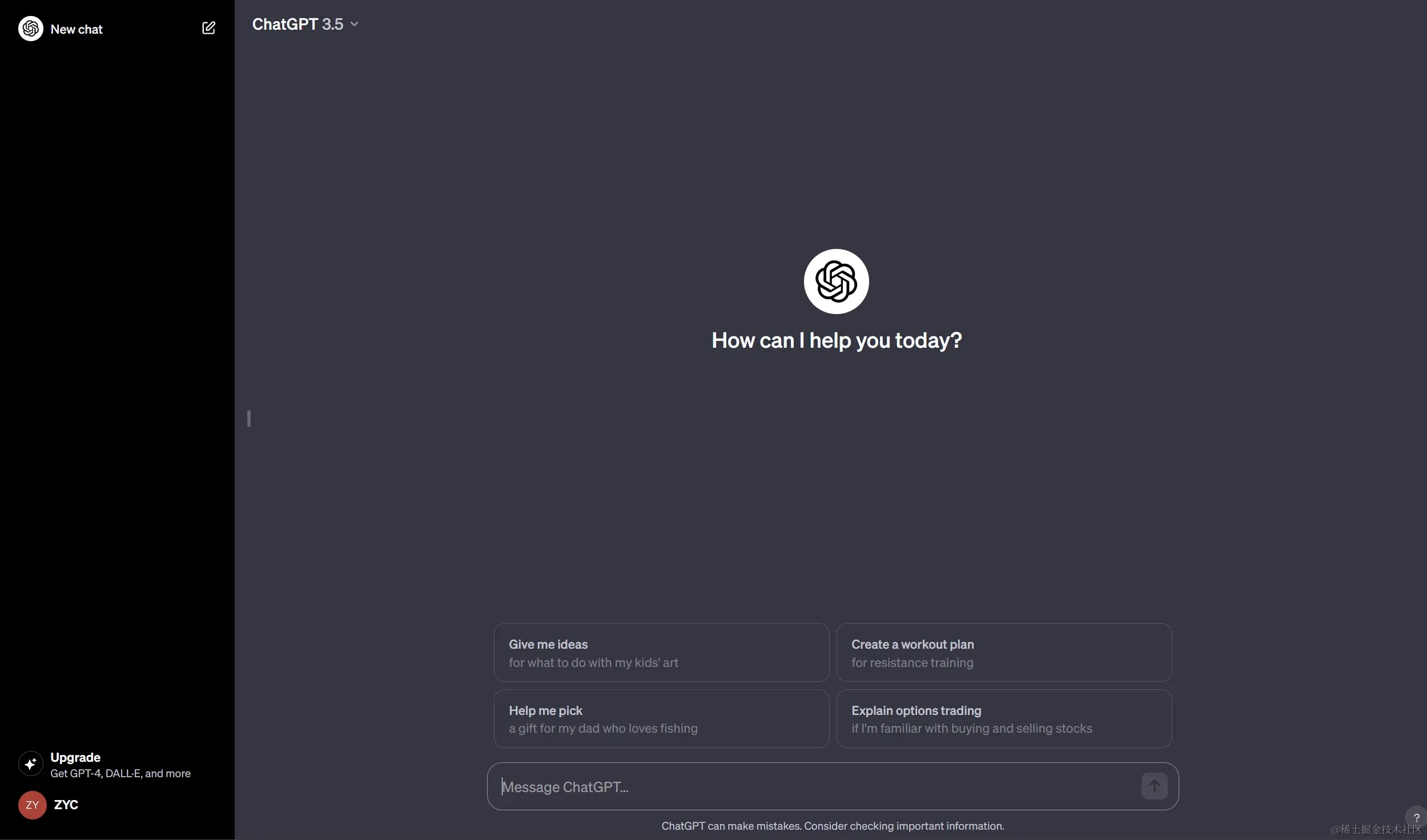
Task: Click the Upgrade sparkle icon
Action: [31, 764]
